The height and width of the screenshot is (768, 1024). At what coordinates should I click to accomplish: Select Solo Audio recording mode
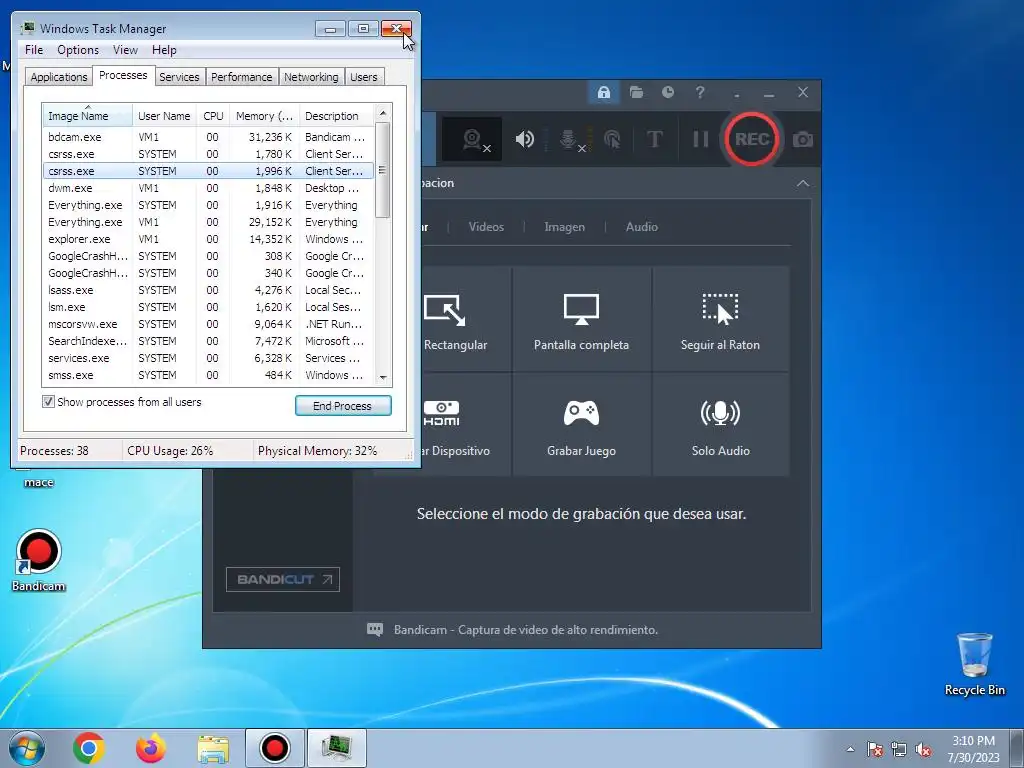(x=720, y=425)
